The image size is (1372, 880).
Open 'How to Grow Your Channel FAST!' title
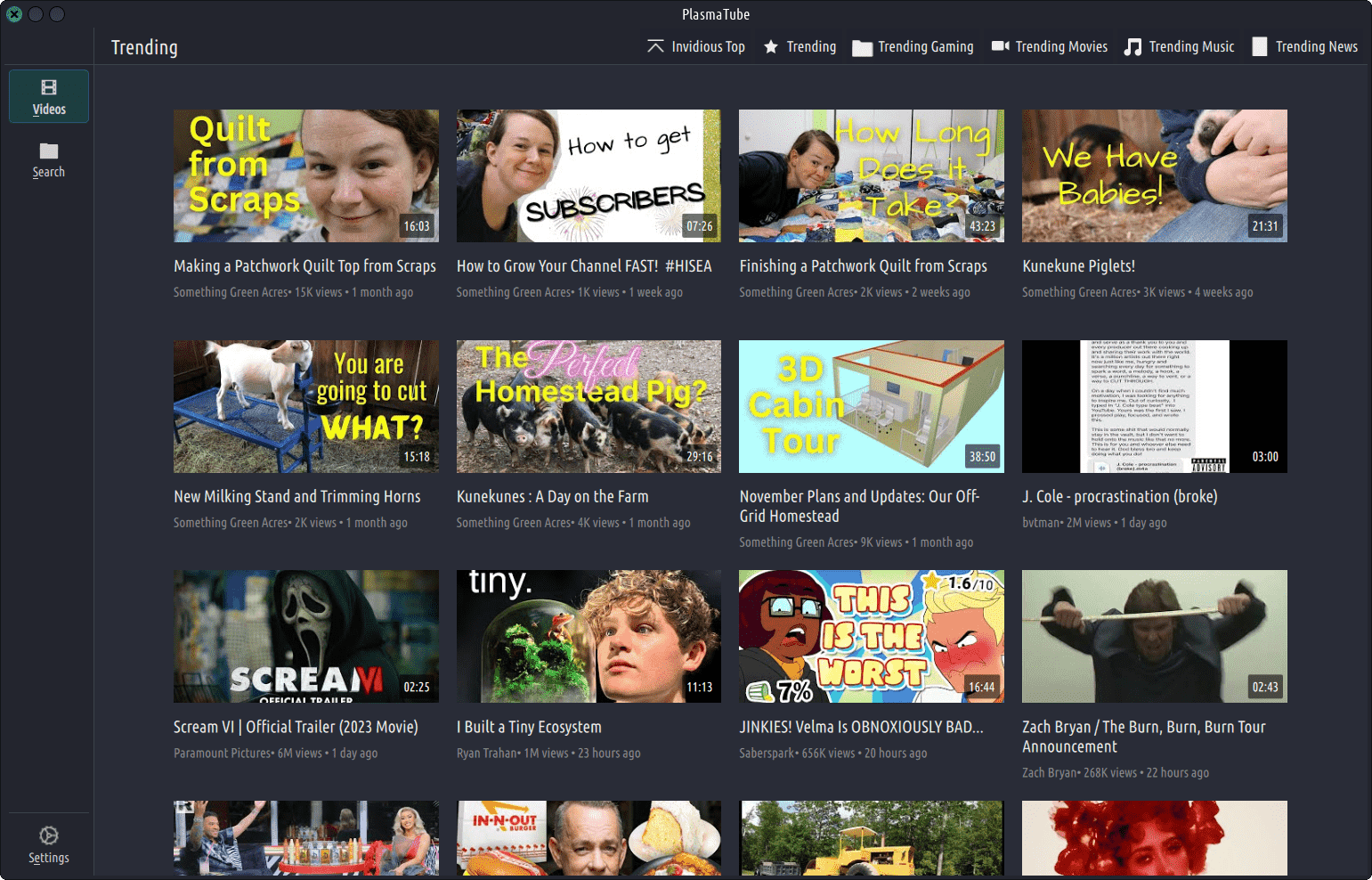click(584, 266)
